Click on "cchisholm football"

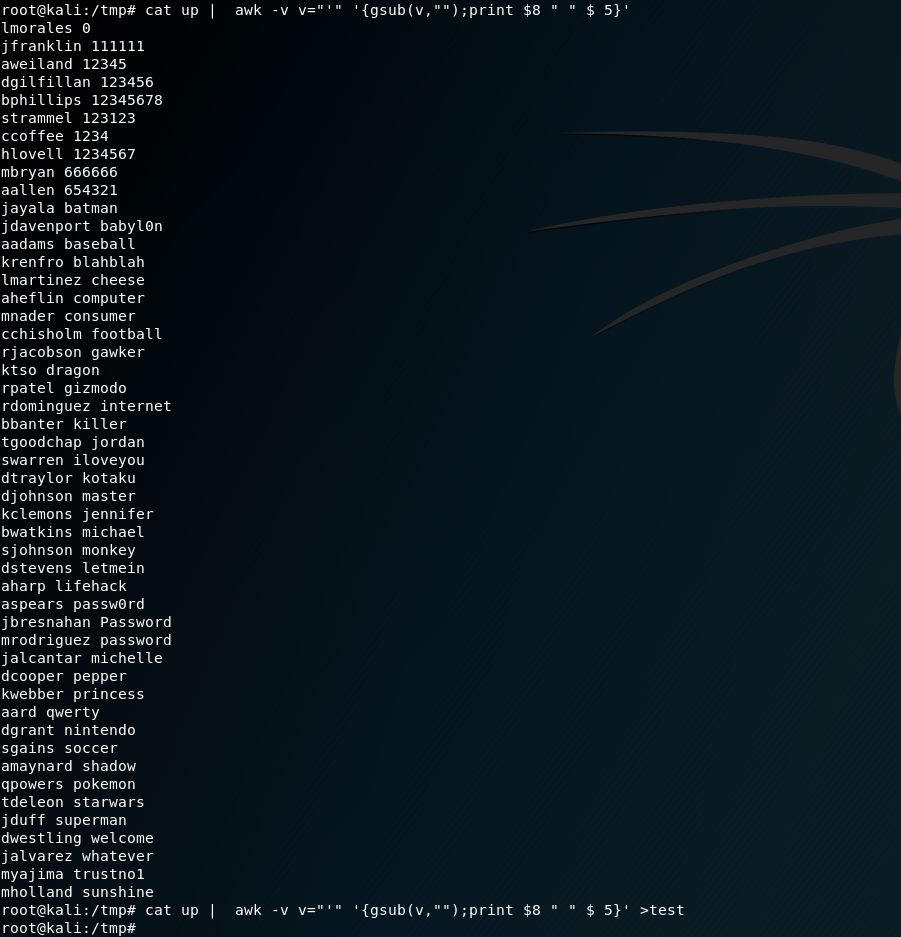(x=82, y=334)
